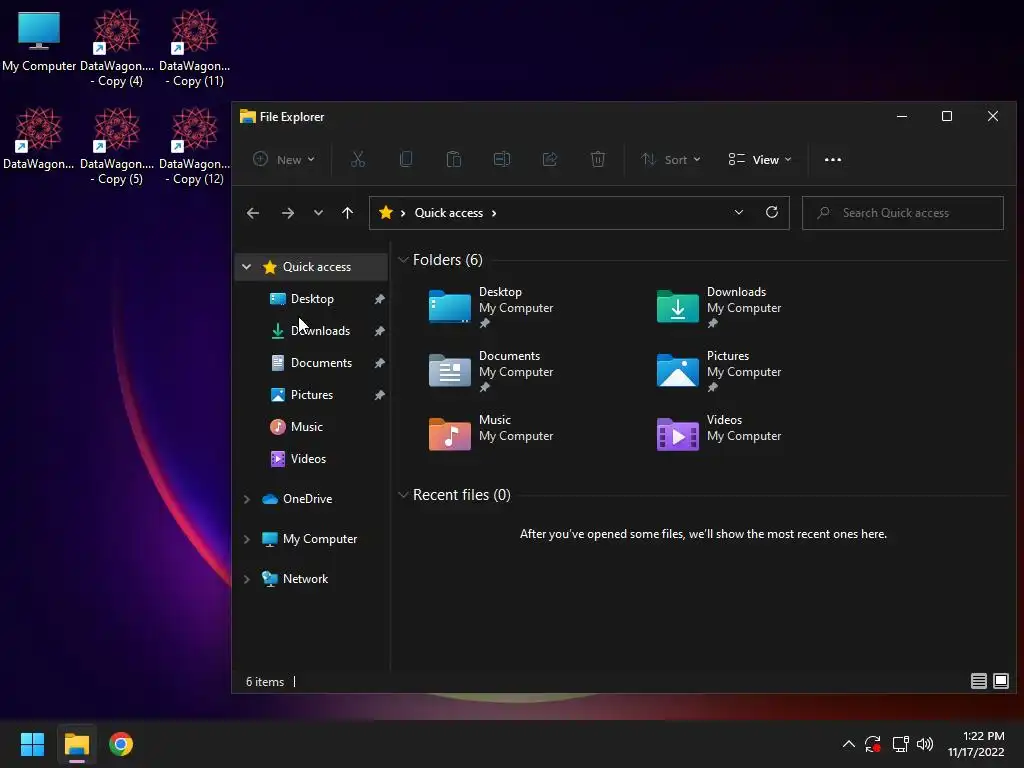The width and height of the screenshot is (1024, 768).
Task: Click the File Explorer taskbar icon
Action: click(x=76, y=744)
